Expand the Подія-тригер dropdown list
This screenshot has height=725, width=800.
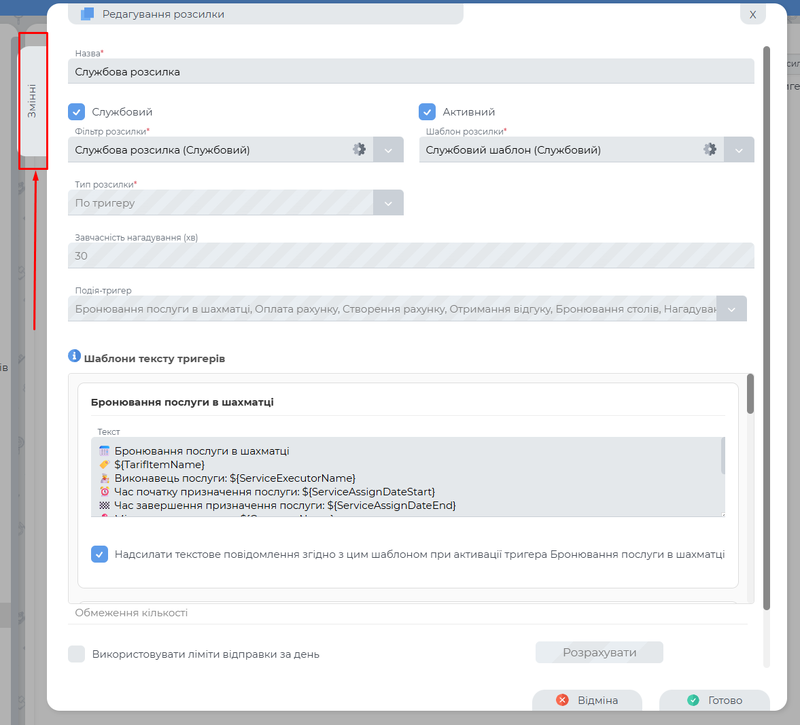[731, 308]
